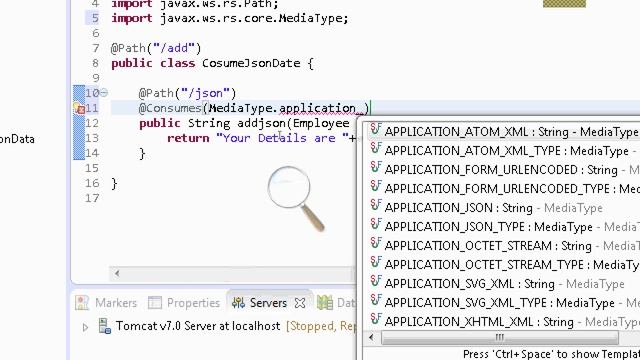Screen dimensions: 640x360
Task: Click the Properties tab icon
Action: pyautogui.click(x=155, y=302)
